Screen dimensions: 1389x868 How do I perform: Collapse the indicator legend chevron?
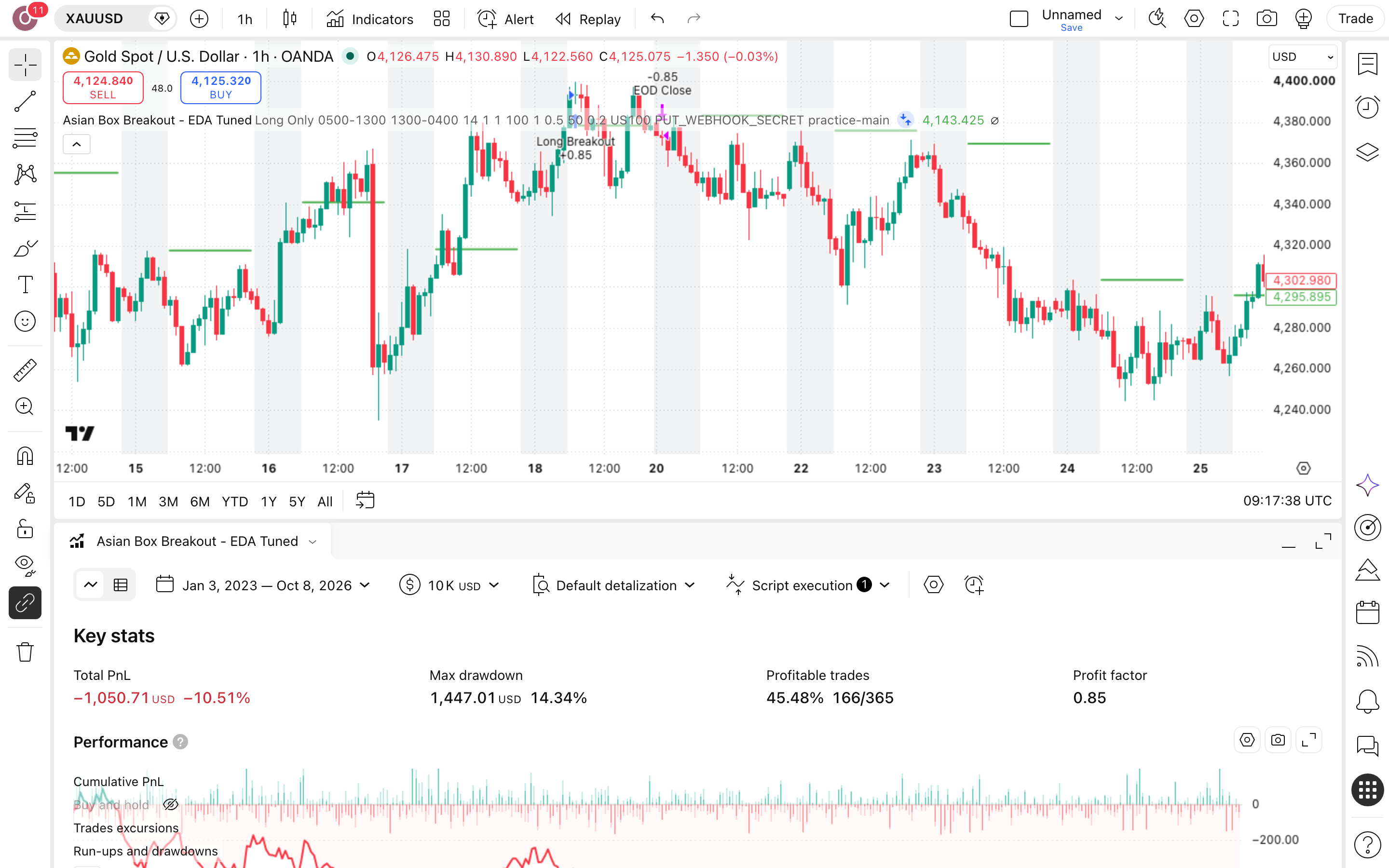(76, 144)
